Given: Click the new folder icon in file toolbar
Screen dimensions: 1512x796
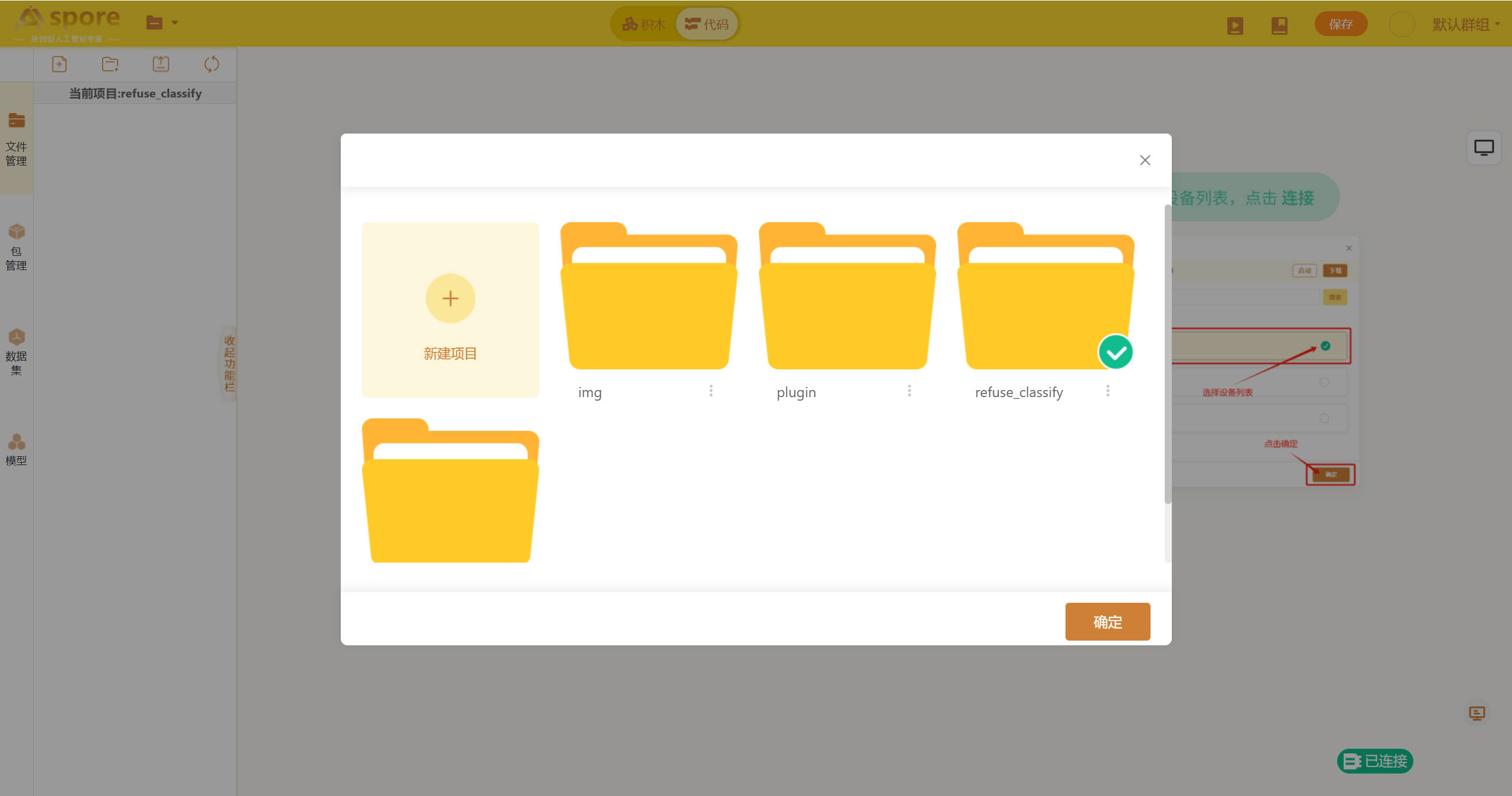Looking at the screenshot, I should pos(110,64).
